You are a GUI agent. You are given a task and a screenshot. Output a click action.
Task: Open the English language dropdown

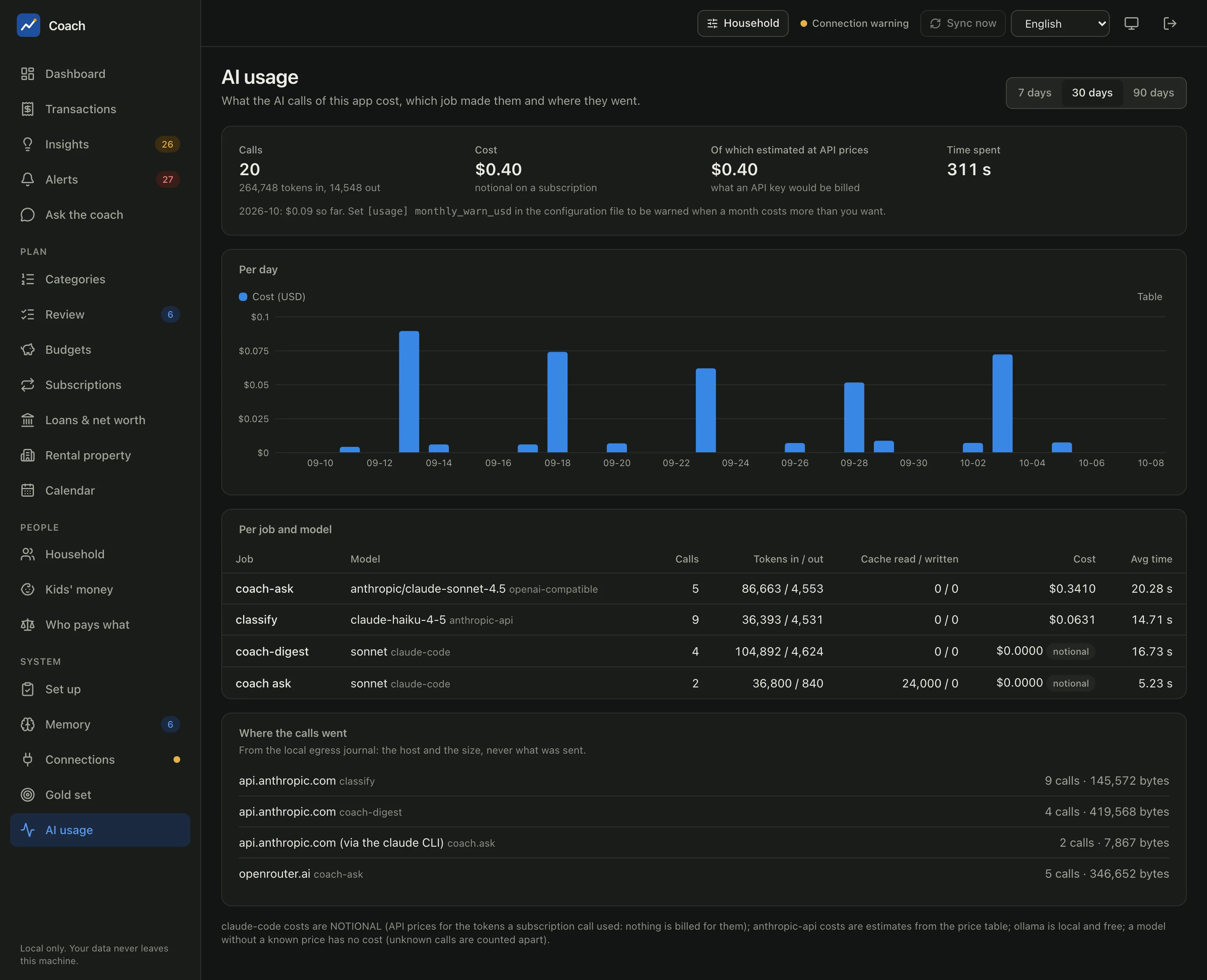[x=1060, y=24]
